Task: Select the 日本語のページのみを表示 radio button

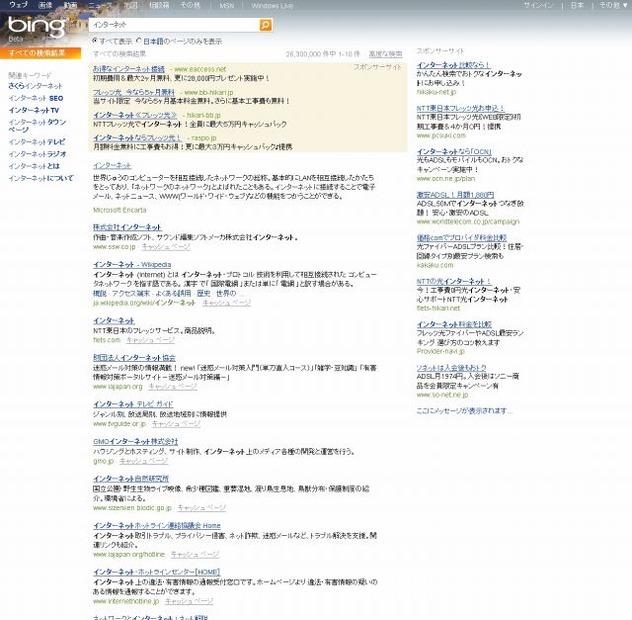Action: [139, 41]
